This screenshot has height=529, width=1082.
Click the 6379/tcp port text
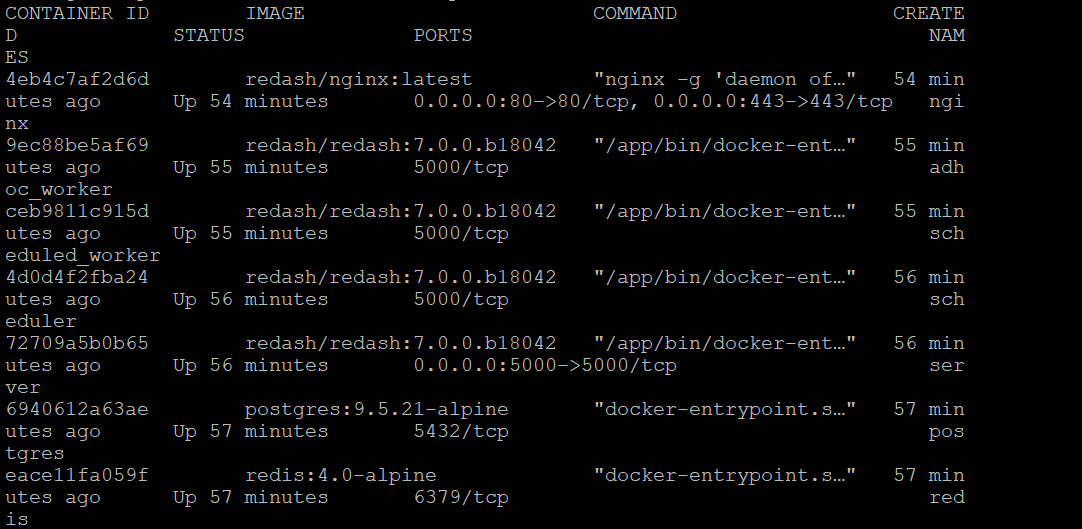[x=461, y=499]
